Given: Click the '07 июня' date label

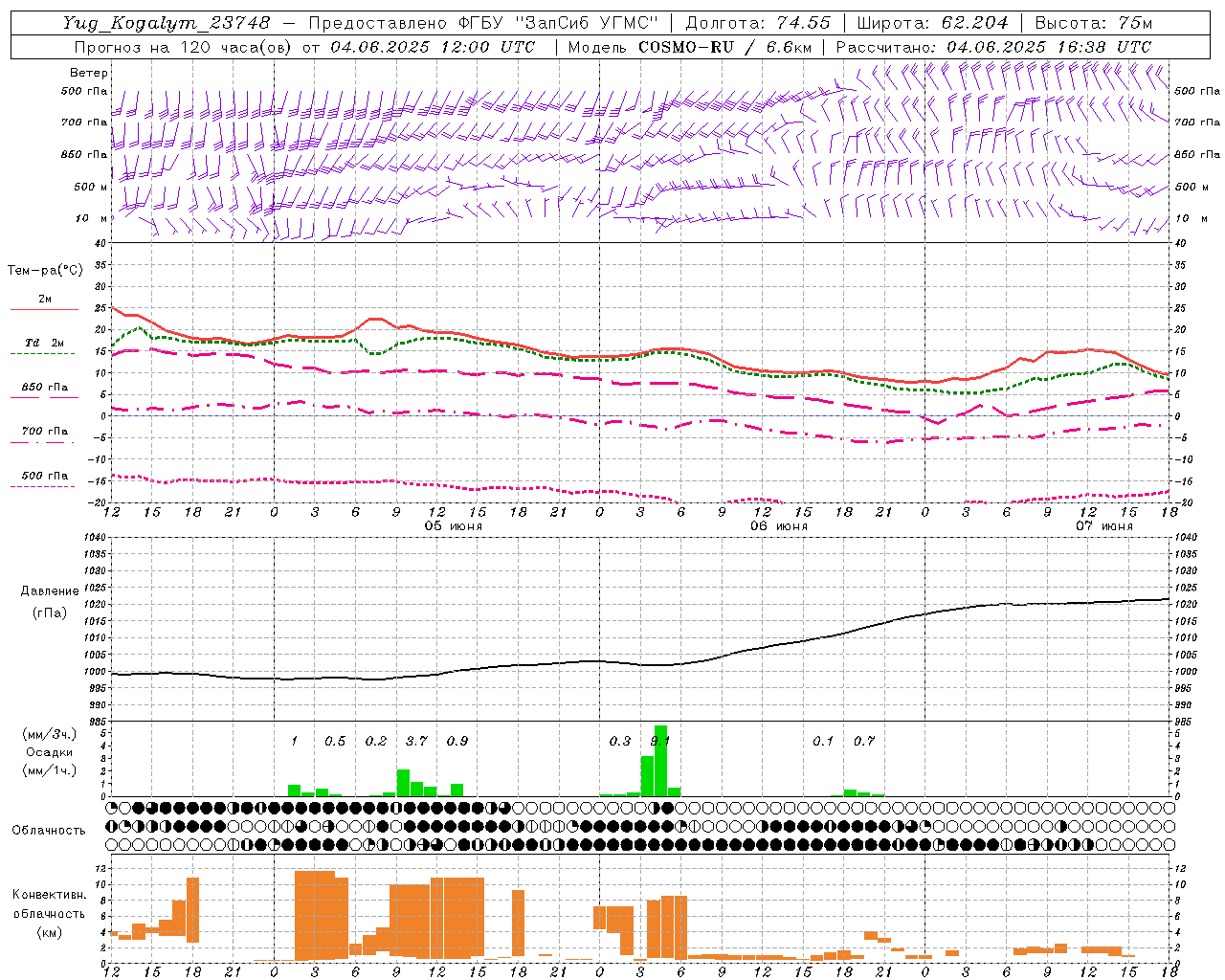Looking at the screenshot, I should 1103,526.
